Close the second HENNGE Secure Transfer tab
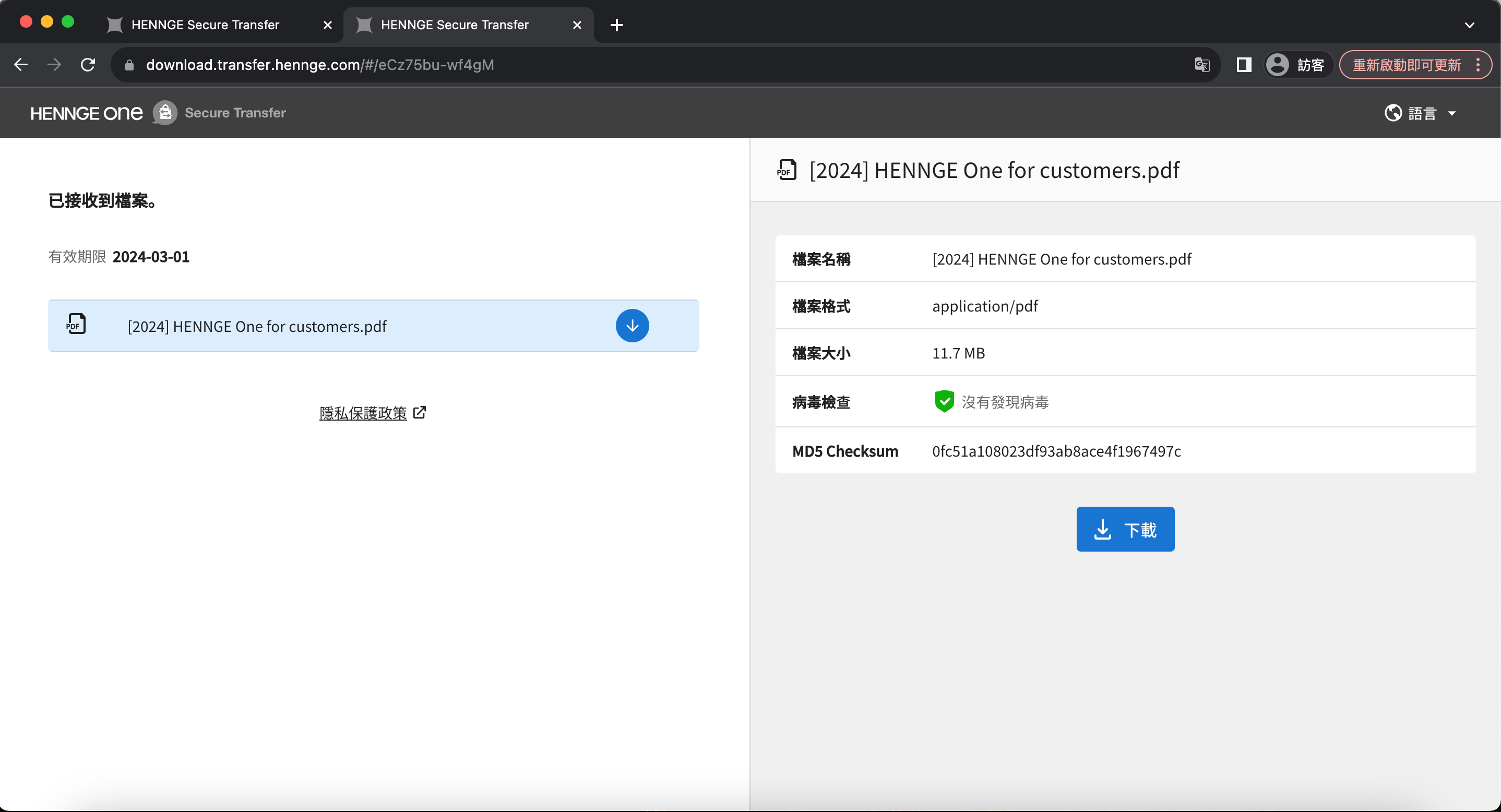Viewport: 1501px width, 812px height. click(x=577, y=25)
